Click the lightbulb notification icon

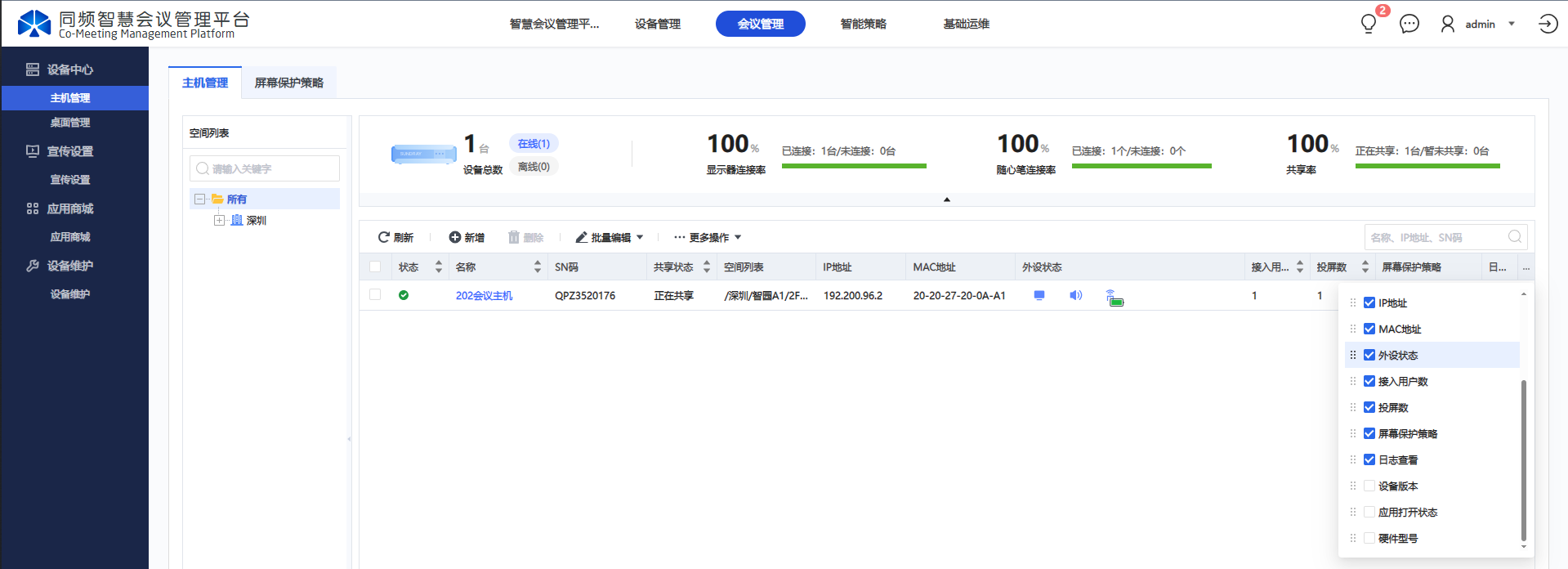click(x=1369, y=24)
